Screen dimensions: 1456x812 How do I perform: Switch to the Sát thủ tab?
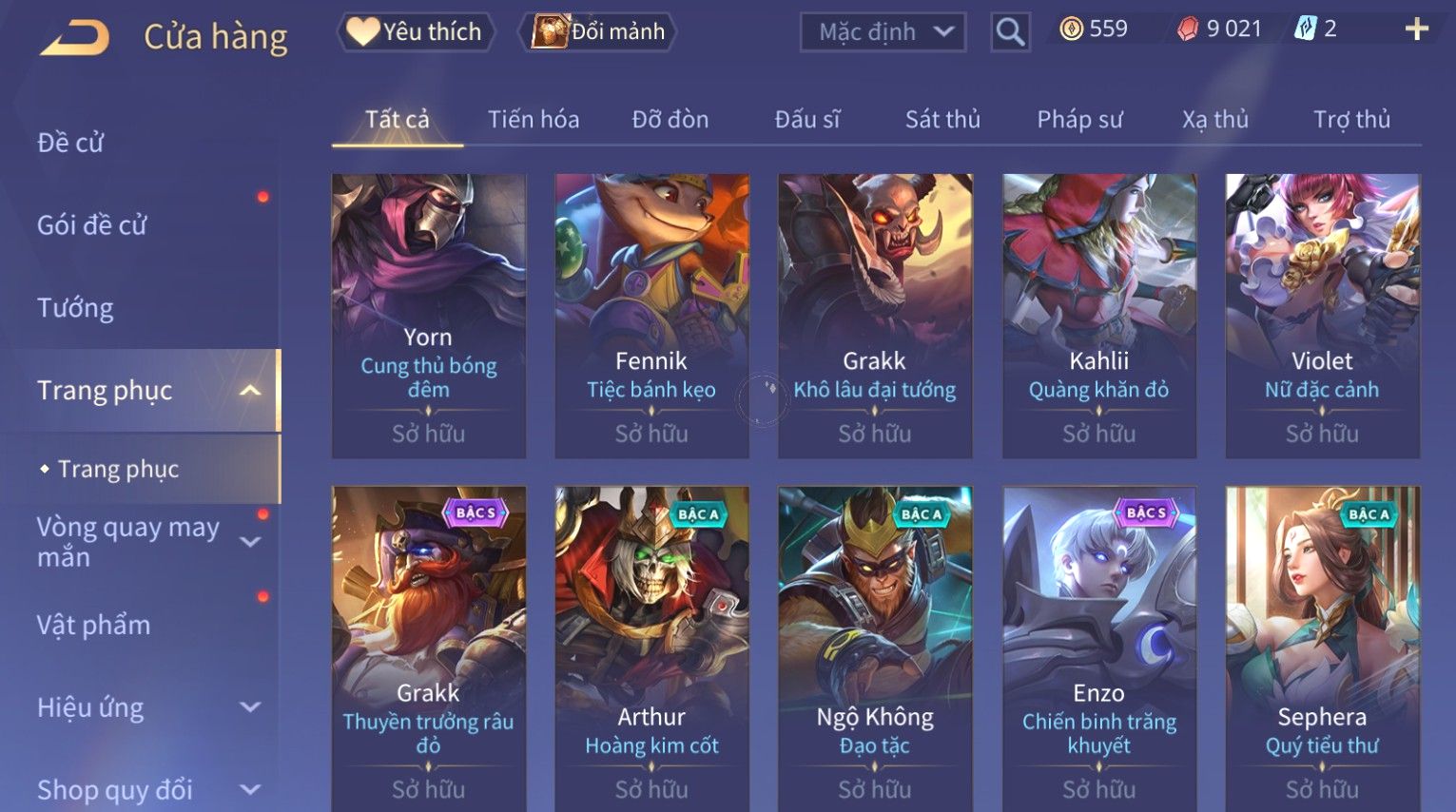coord(942,119)
